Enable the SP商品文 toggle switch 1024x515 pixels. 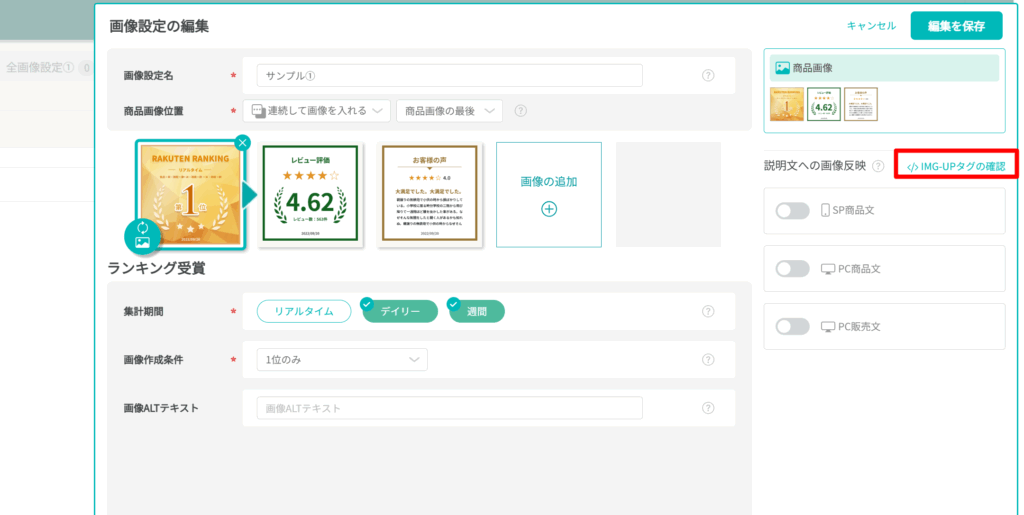click(x=792, y=211)
